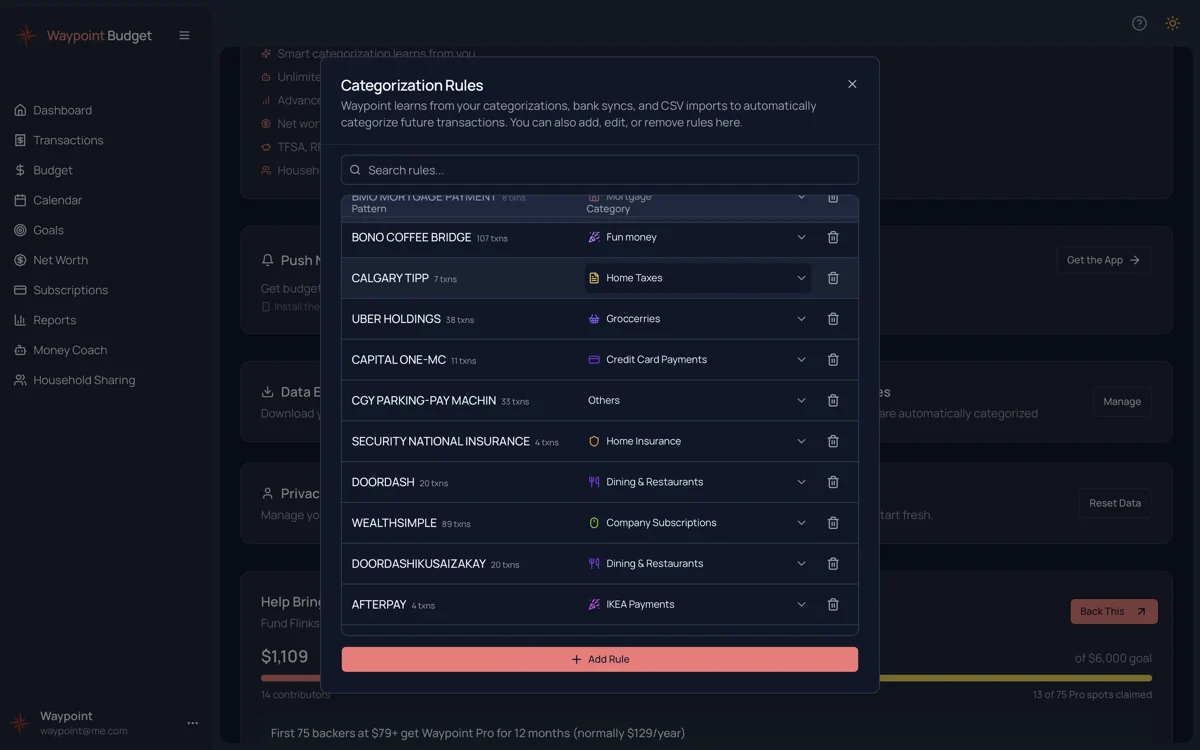Image resolution: width=1200 pixels, height=750 pixels.
Task: Delete the WEALTHSIMPLE rule
Action: click(833, 523)
